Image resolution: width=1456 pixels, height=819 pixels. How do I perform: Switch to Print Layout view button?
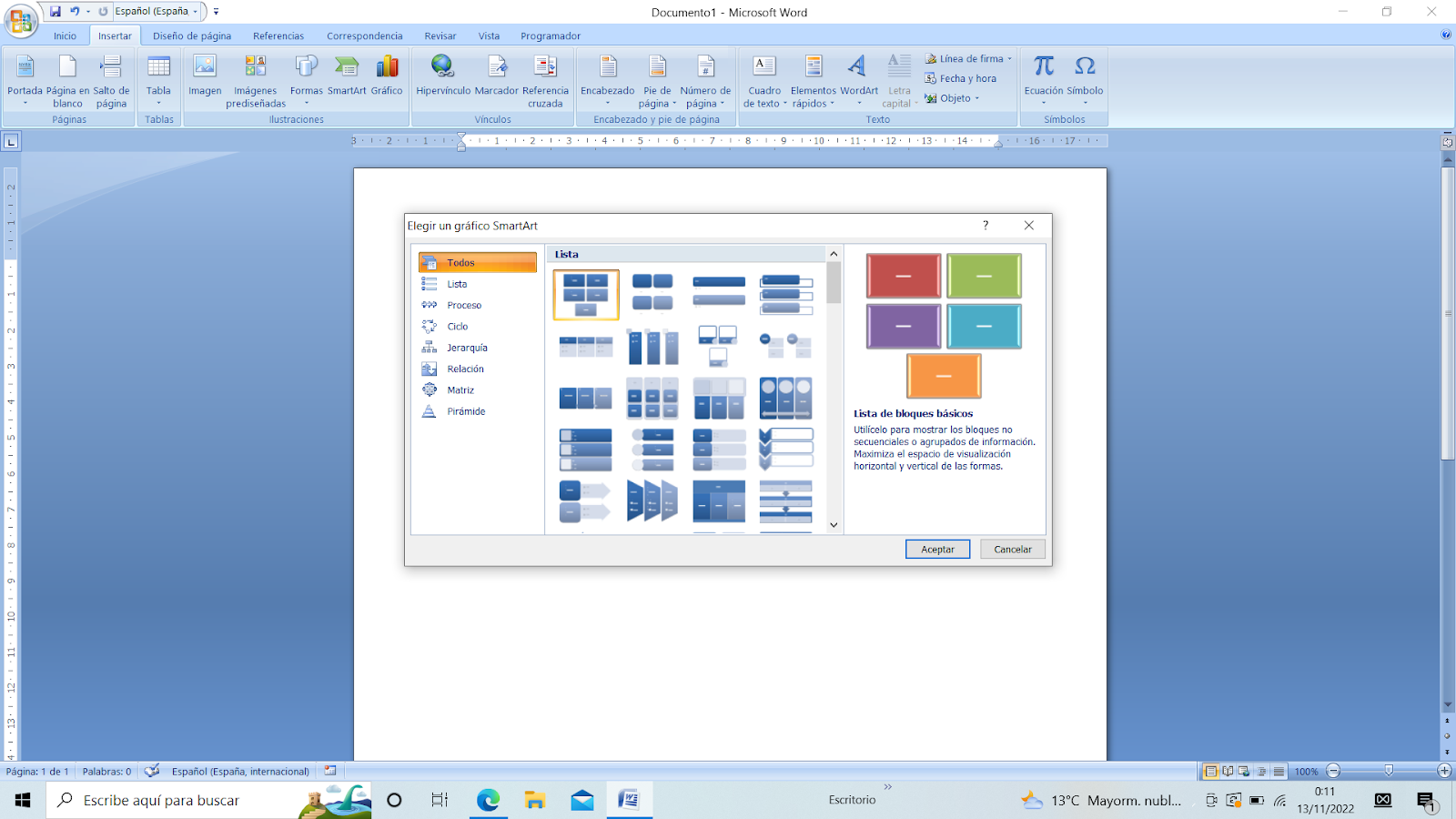click(1211, 771)
